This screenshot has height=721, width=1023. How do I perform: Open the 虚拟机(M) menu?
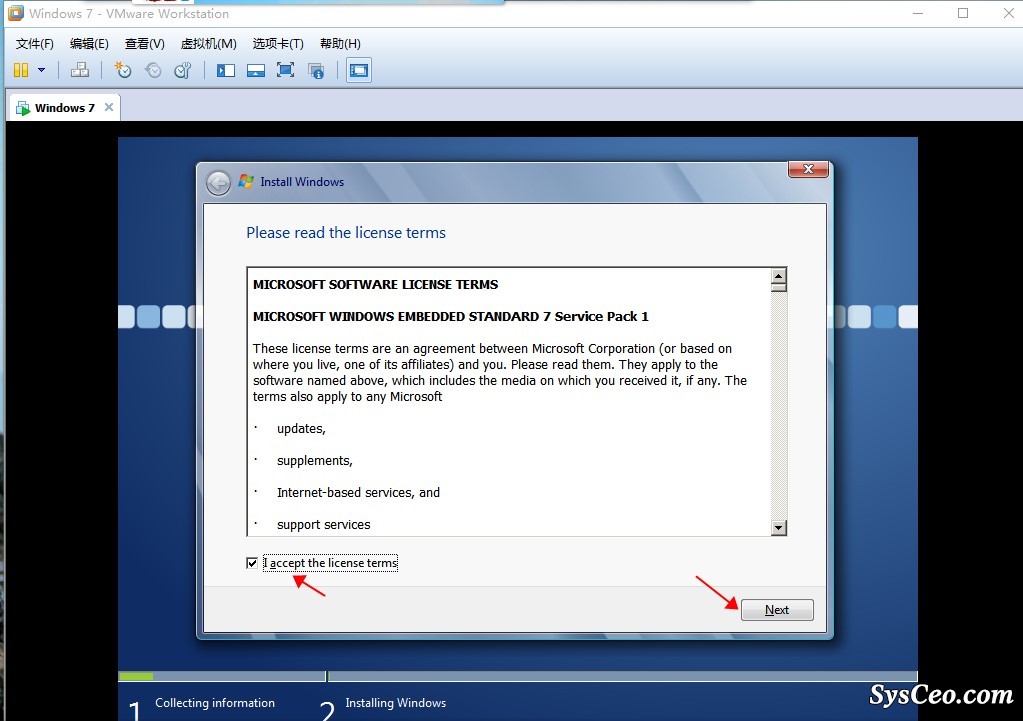pyautogui.click(x=209, y=44)
